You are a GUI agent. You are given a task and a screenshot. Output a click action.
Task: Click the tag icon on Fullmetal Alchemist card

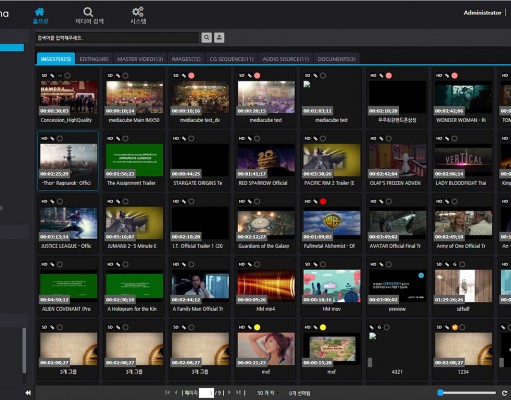pos(315,201)
